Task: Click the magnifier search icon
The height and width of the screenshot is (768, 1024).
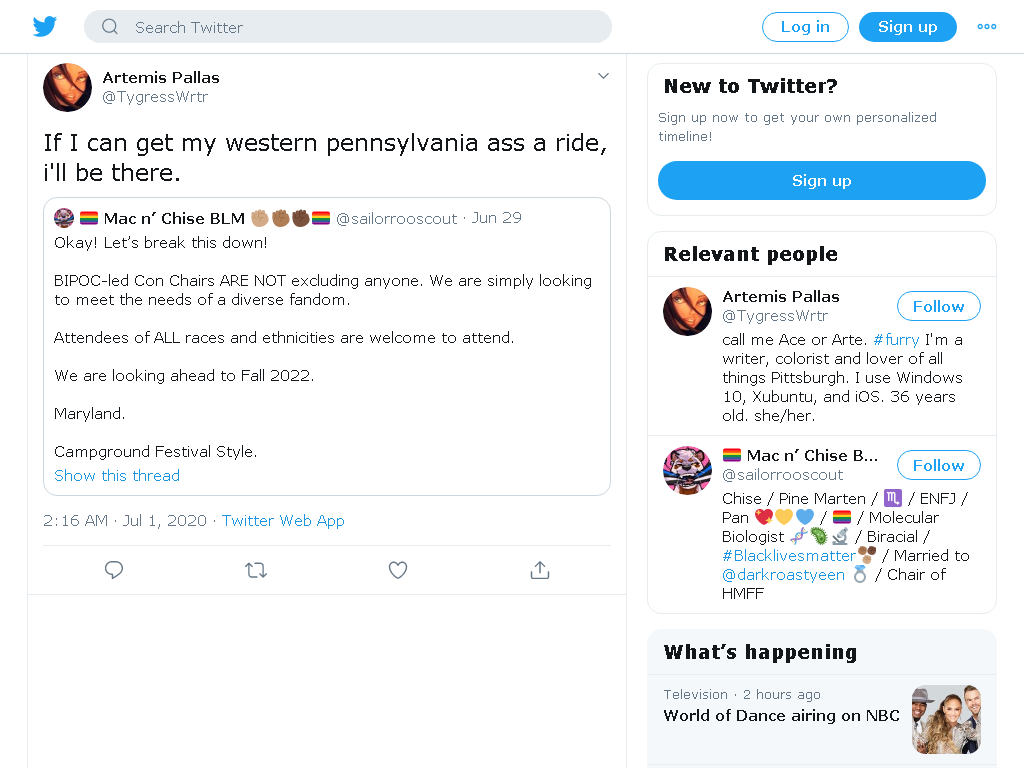Action: point(110,27)
